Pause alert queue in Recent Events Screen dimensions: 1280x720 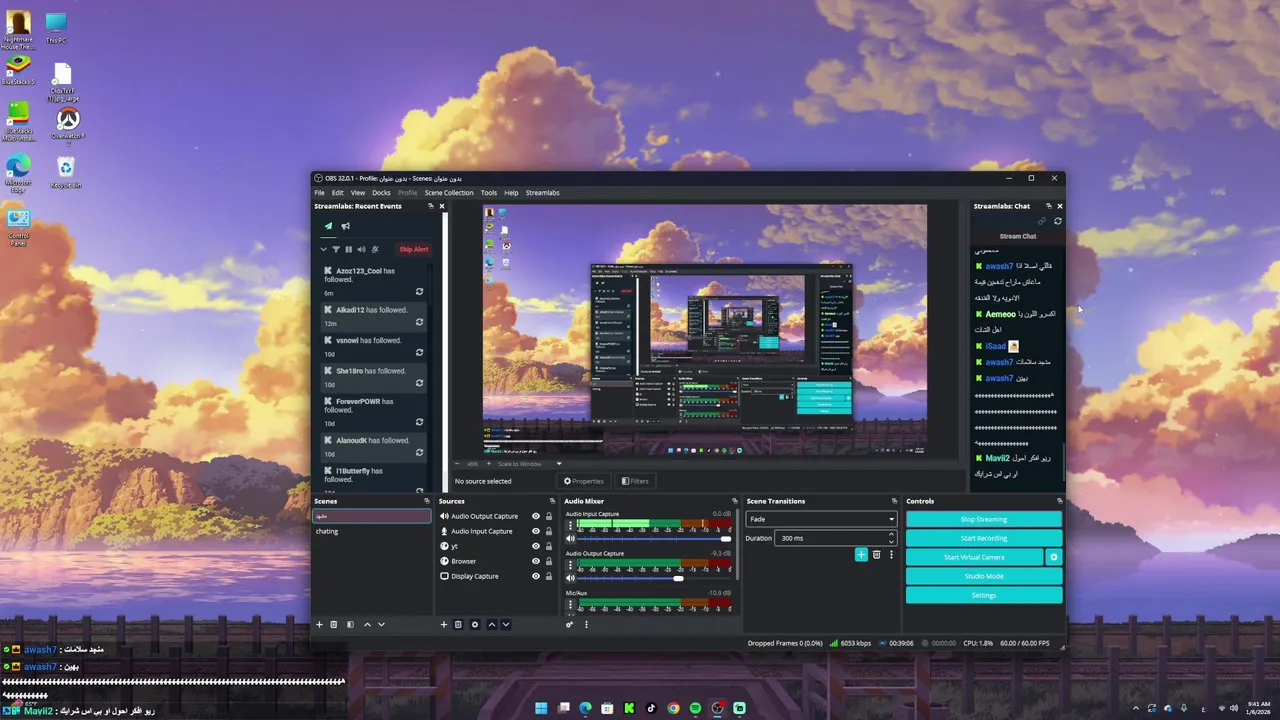349,249
